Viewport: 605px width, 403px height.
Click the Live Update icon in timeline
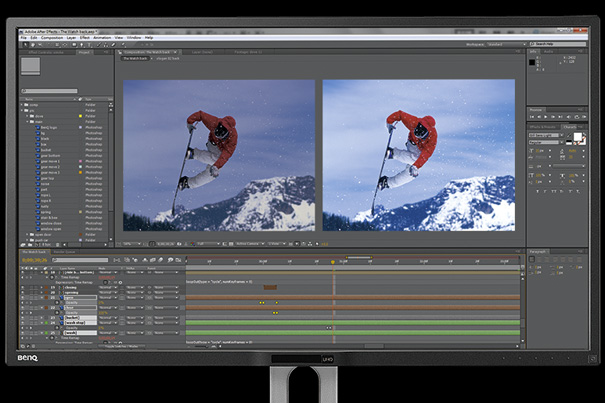[x=127, y=260]
